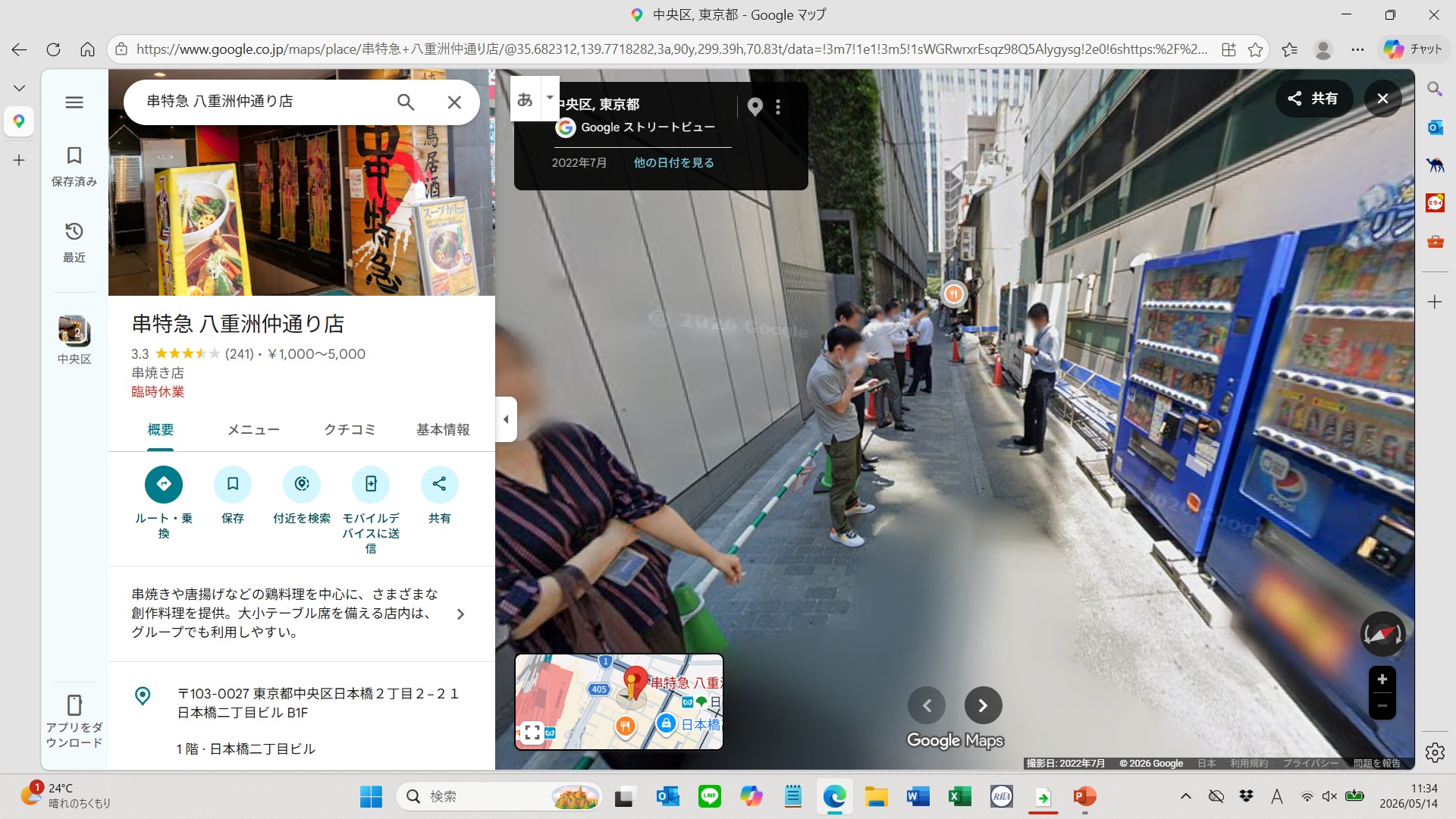Click the Directions (ルート・乗換) button
The image size is (1456, 819).
(x=164, y=484)
